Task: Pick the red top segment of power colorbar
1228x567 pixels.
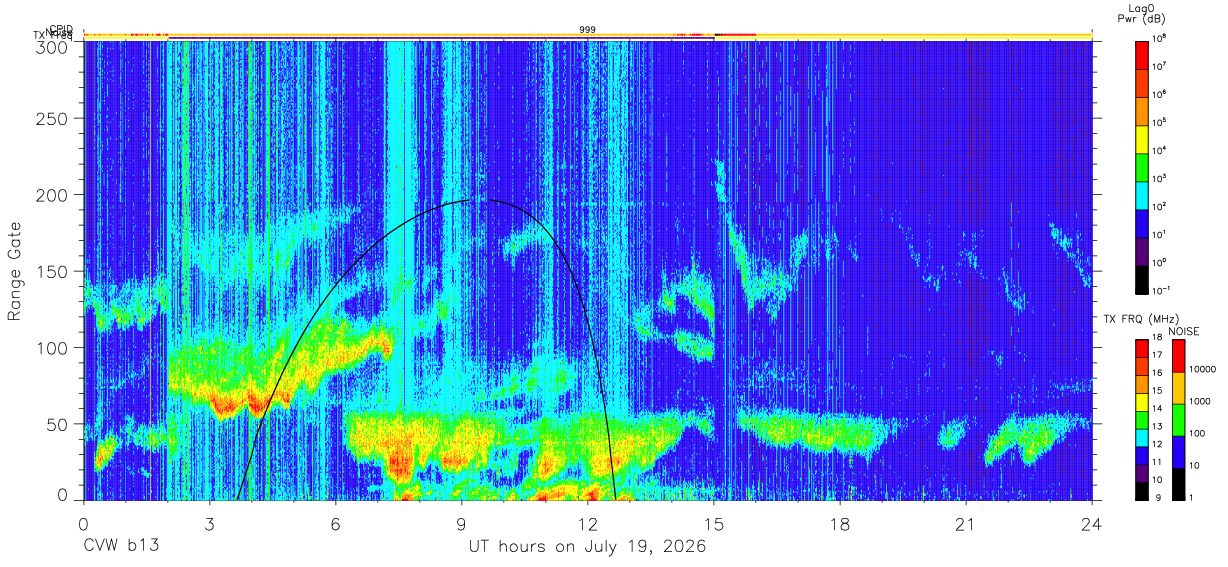Action: [x=1143, y=53]
